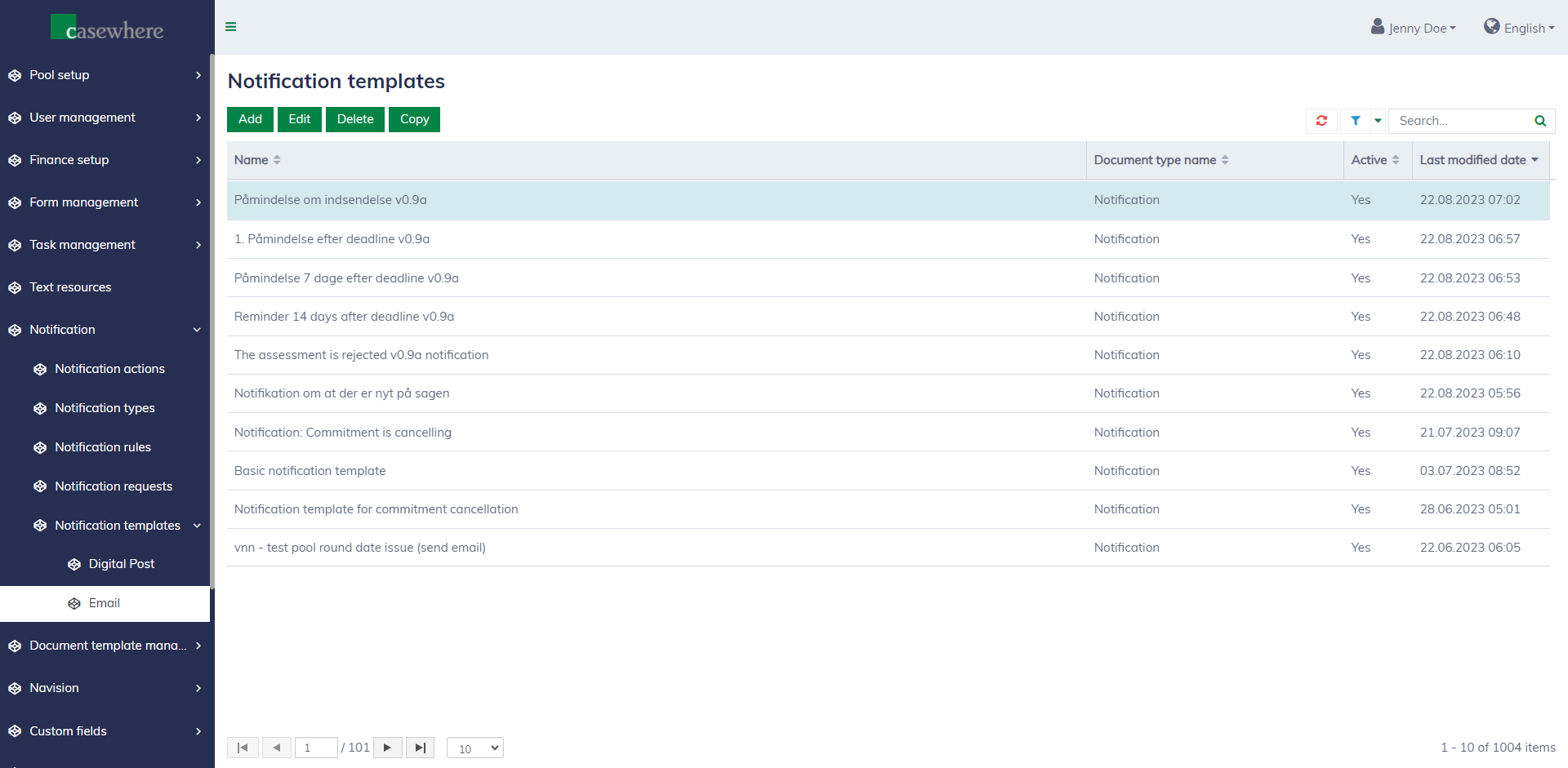Screen dimensions: 1568x768
Task: Go to the last page of results
Action: point(420,748)
